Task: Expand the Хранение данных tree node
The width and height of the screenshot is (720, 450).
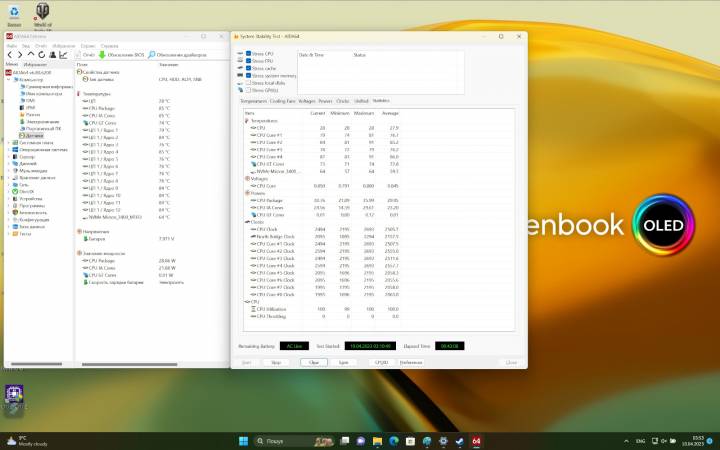Action: (8, 178)
